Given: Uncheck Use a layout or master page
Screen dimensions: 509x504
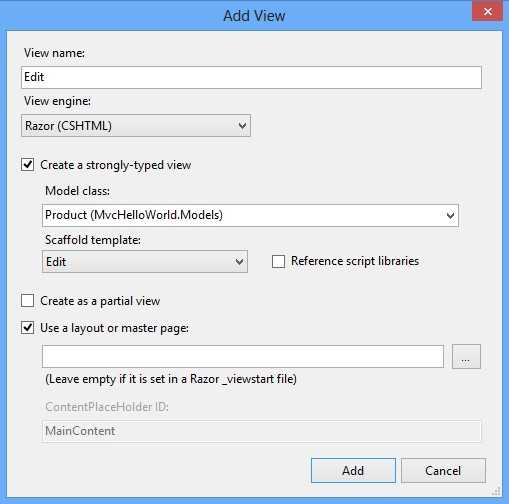Looking at the screenshot, I should (27, 328).
